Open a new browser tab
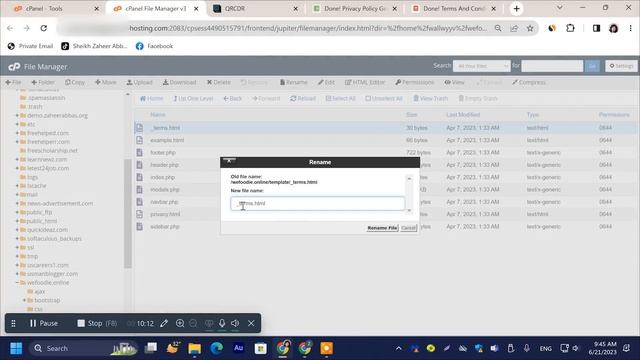 click(x=516, y=9)
